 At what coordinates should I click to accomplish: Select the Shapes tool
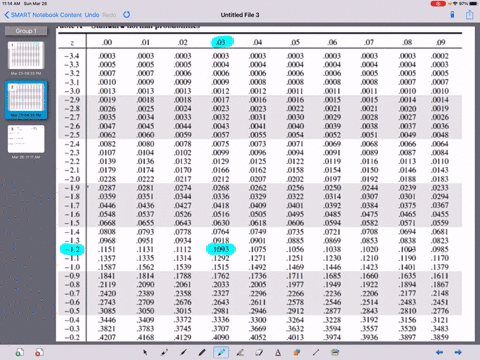[297, 352]
